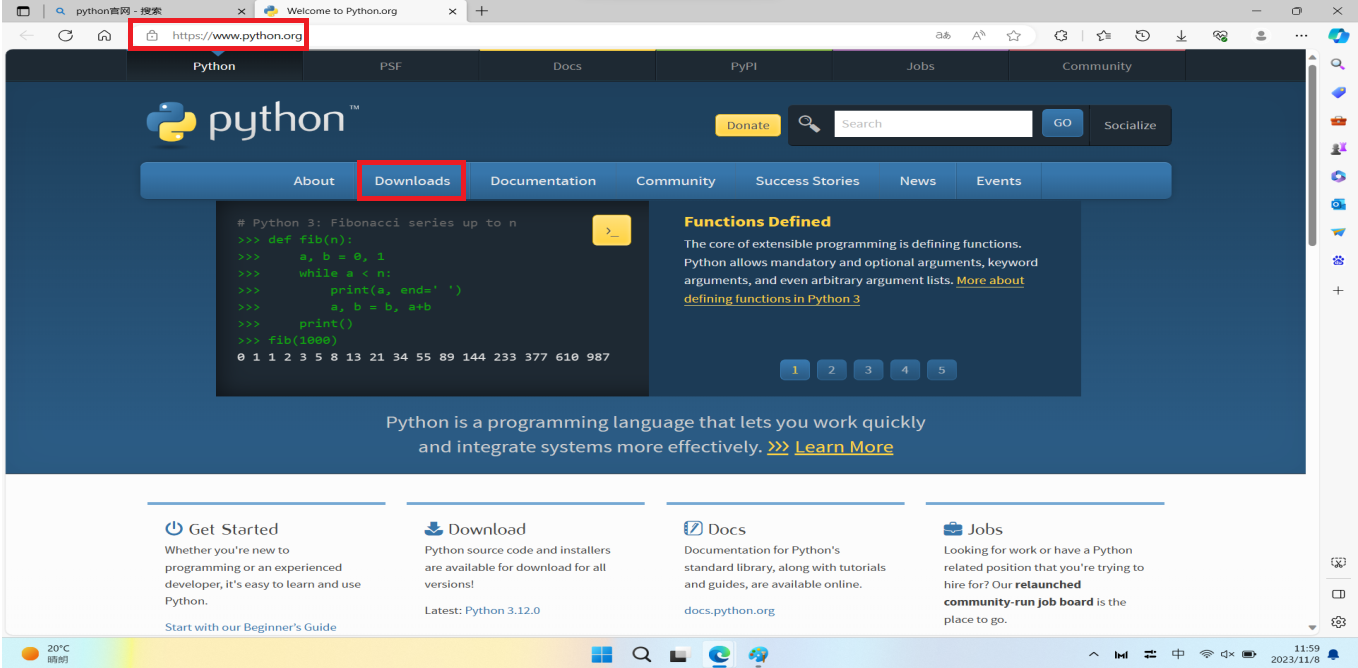Click the GO search button
The height and width of the screenshot is (668, 1358).
(x=1062, y=123)
